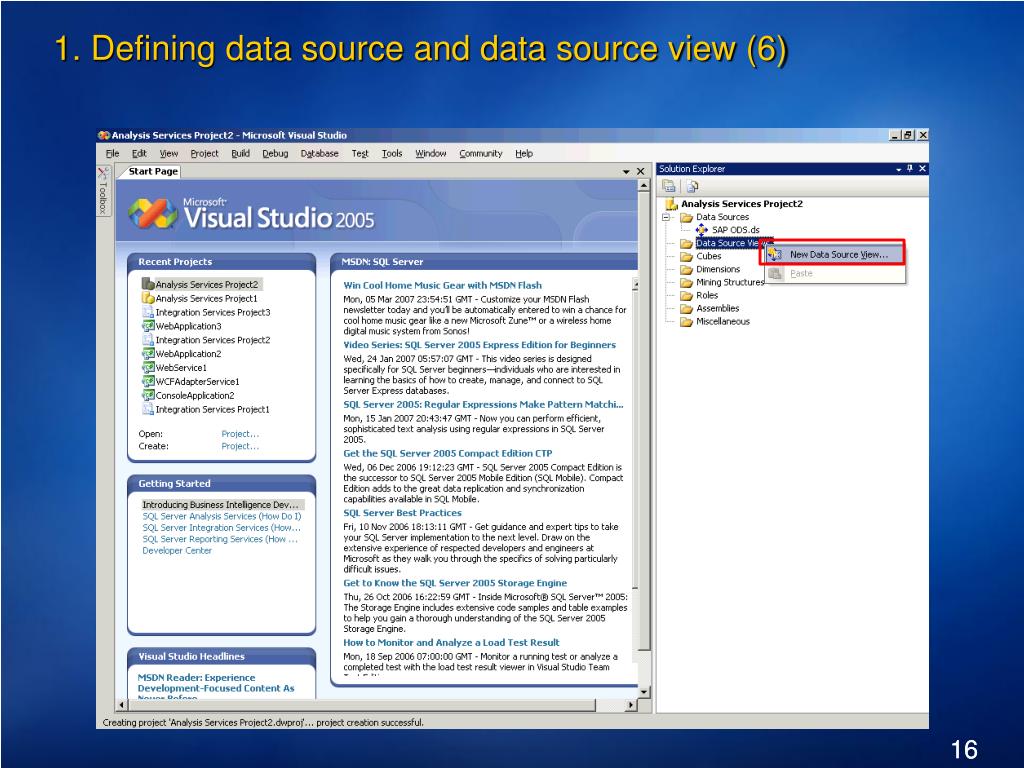
Task: Open recent project ConsoleApplication2
Action: (x=195, y=395)
